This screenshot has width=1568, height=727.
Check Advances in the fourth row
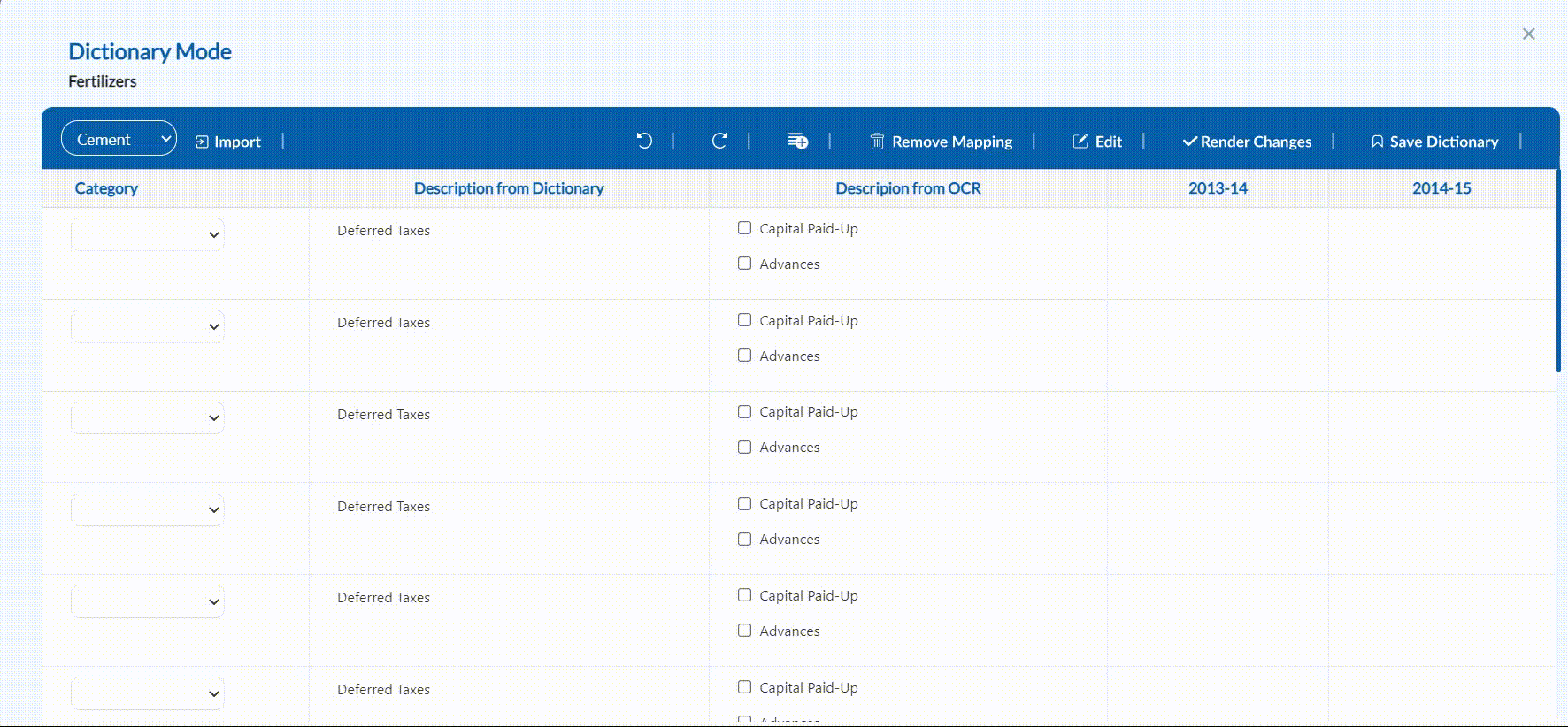coord(744,540)
